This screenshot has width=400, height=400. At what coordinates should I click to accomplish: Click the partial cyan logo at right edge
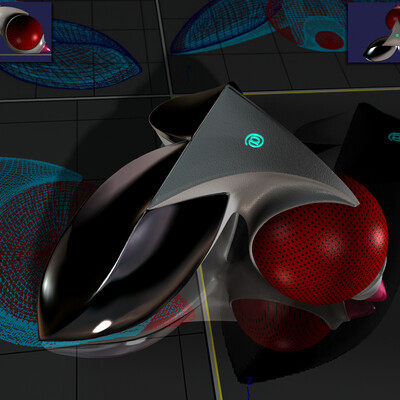click(x=394, y=137)
